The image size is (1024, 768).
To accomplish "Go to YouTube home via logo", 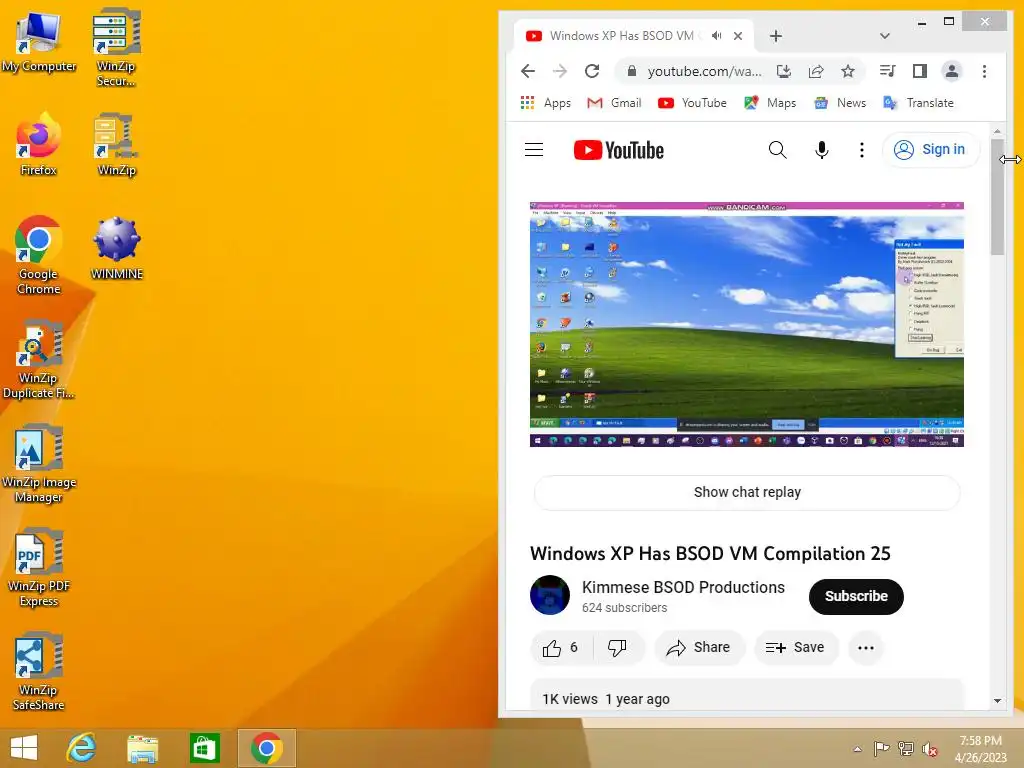I will coord(618,150).
